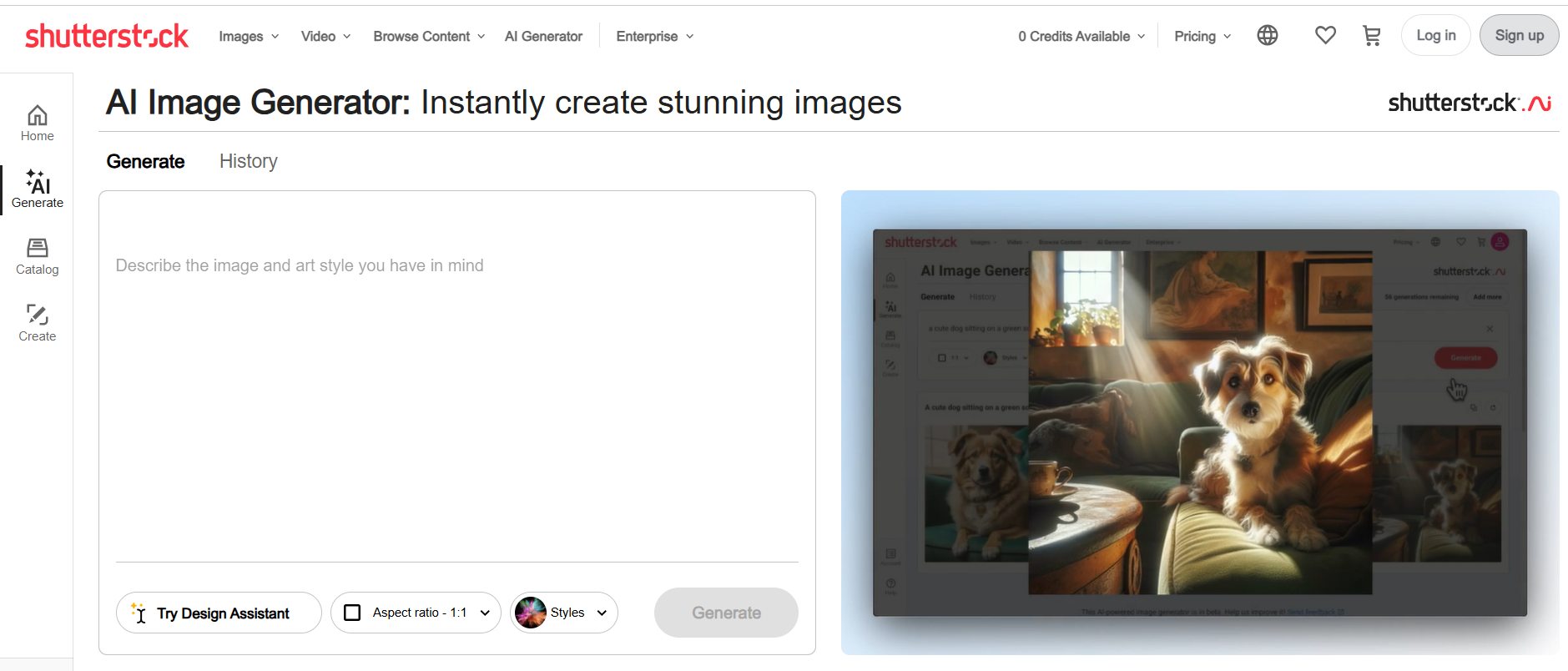Open the Styles dropdown arrow
The width and height of the screenshot is (1568, 671).
pos(602,613)
